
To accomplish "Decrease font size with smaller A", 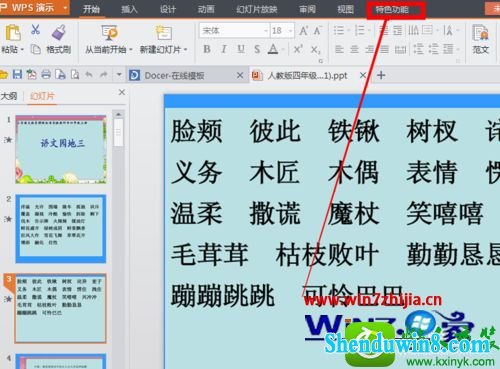I will 317,31.
